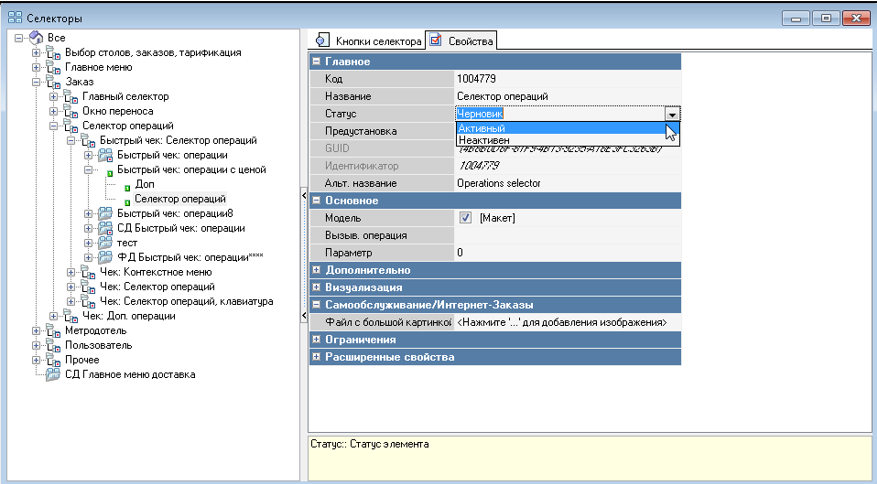Expand the 'Дополнительно' property section
Image resolution: width=877 pixels, height=484 pixels.
click(317, 270)
